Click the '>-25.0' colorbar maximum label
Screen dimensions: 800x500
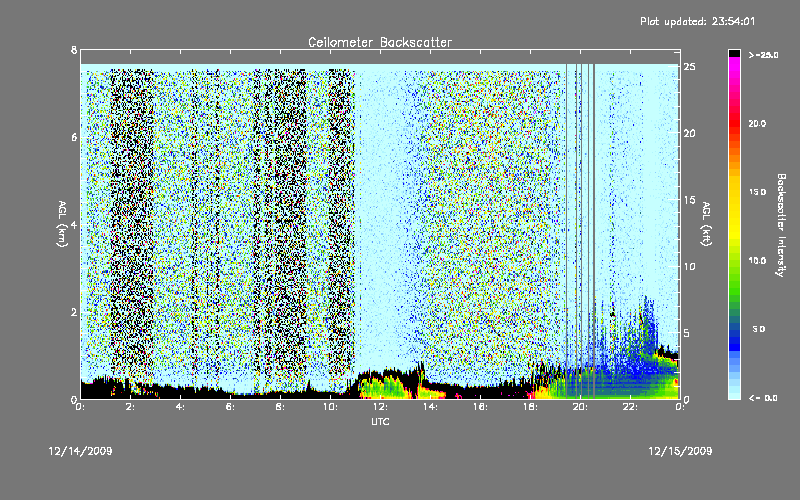tap(763, 55)
